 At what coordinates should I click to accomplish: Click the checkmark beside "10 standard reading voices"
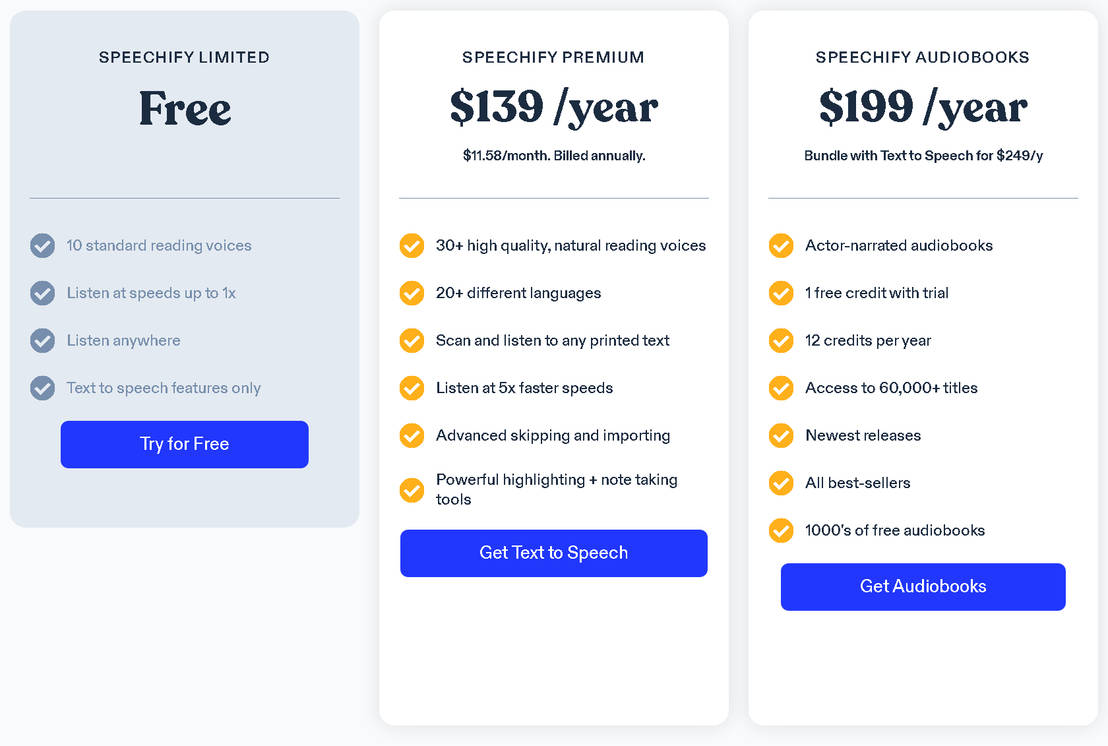coord(42,245)
